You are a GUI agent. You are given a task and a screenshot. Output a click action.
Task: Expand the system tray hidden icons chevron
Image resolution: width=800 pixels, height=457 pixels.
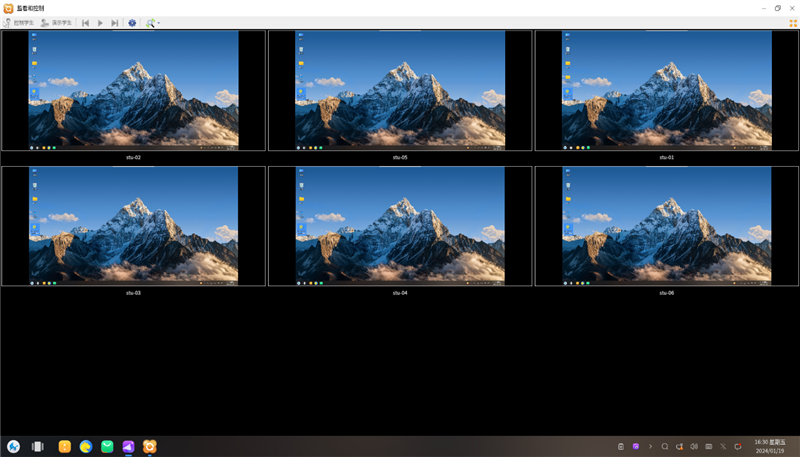[650, 447]
